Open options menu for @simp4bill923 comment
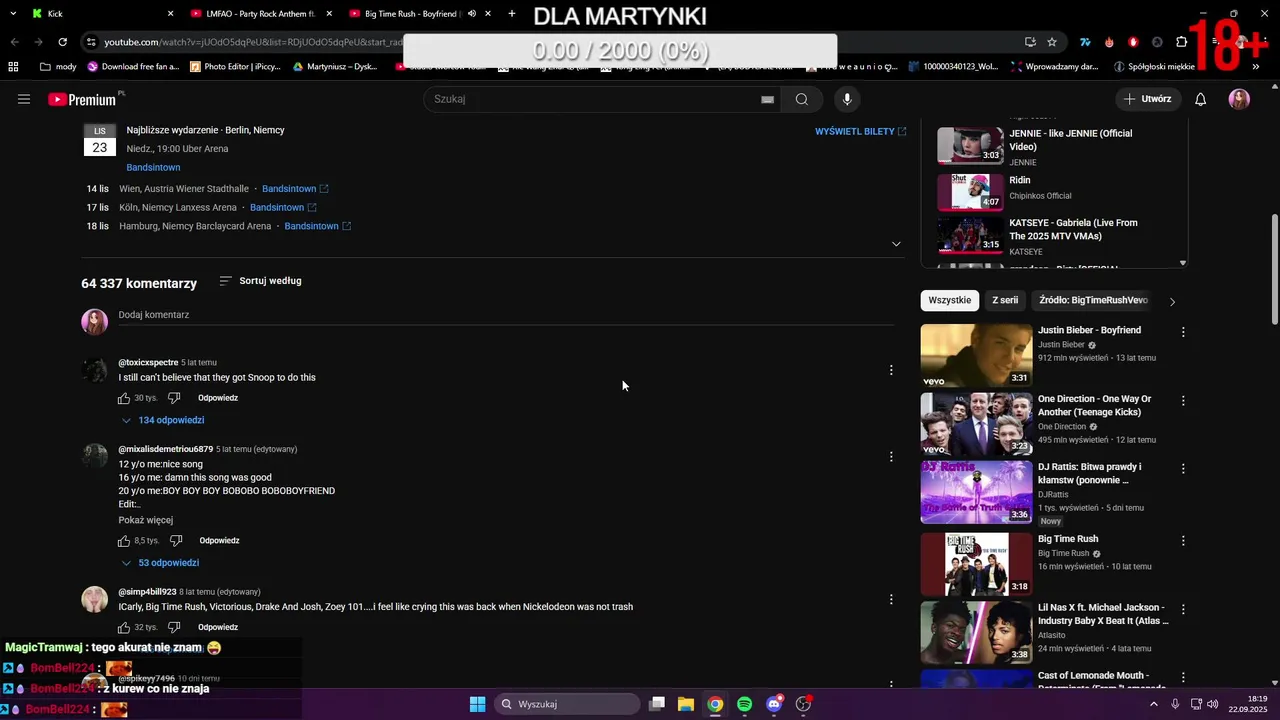 pyautogui.click(x=891, y=600)
